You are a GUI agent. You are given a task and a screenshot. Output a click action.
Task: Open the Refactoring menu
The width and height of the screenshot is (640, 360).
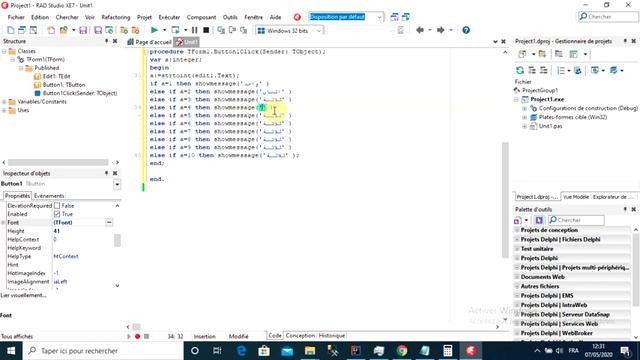pos(116,17)
